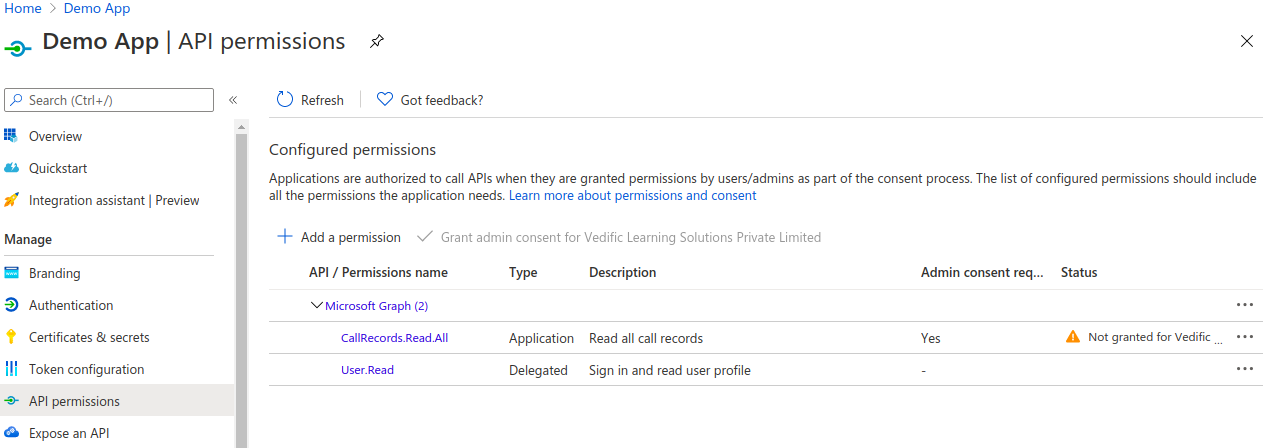Click the pin icon beside the page title
Screen dimensions: 1279x448
coord(376,42)
